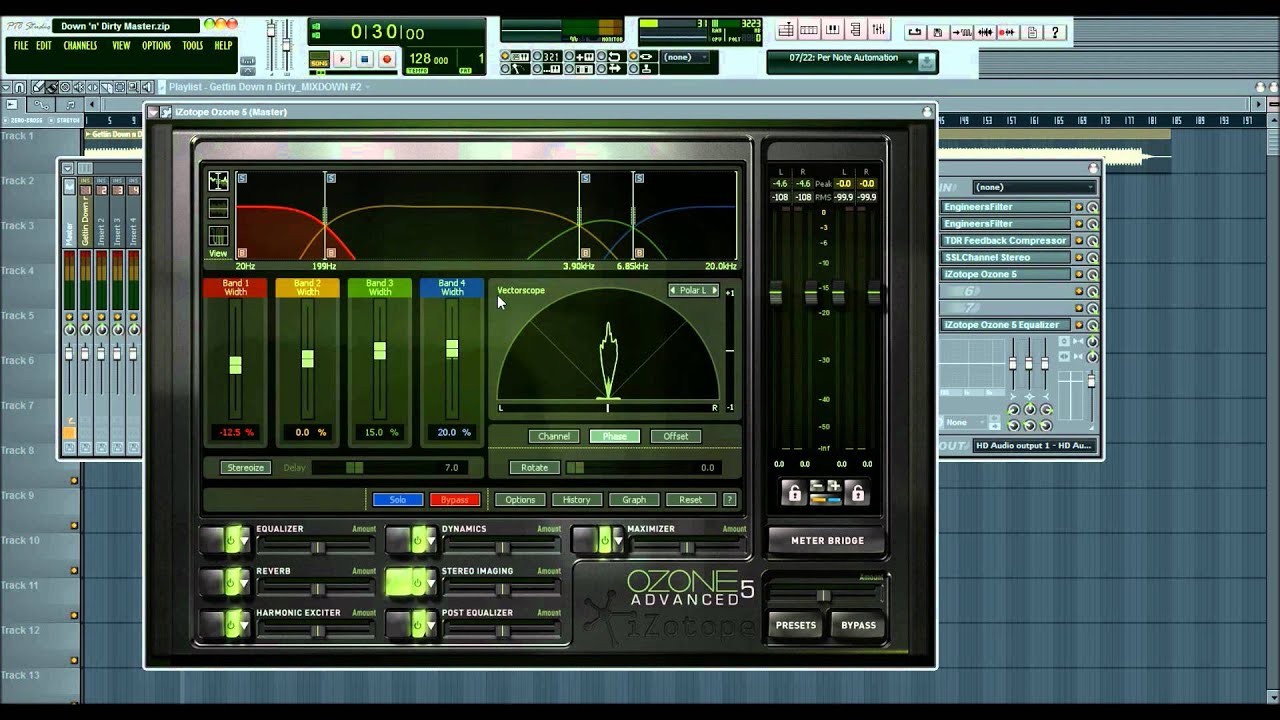Toggle the Reverb module power switch
Screen dimensions: 1280x720
[230, 582]
